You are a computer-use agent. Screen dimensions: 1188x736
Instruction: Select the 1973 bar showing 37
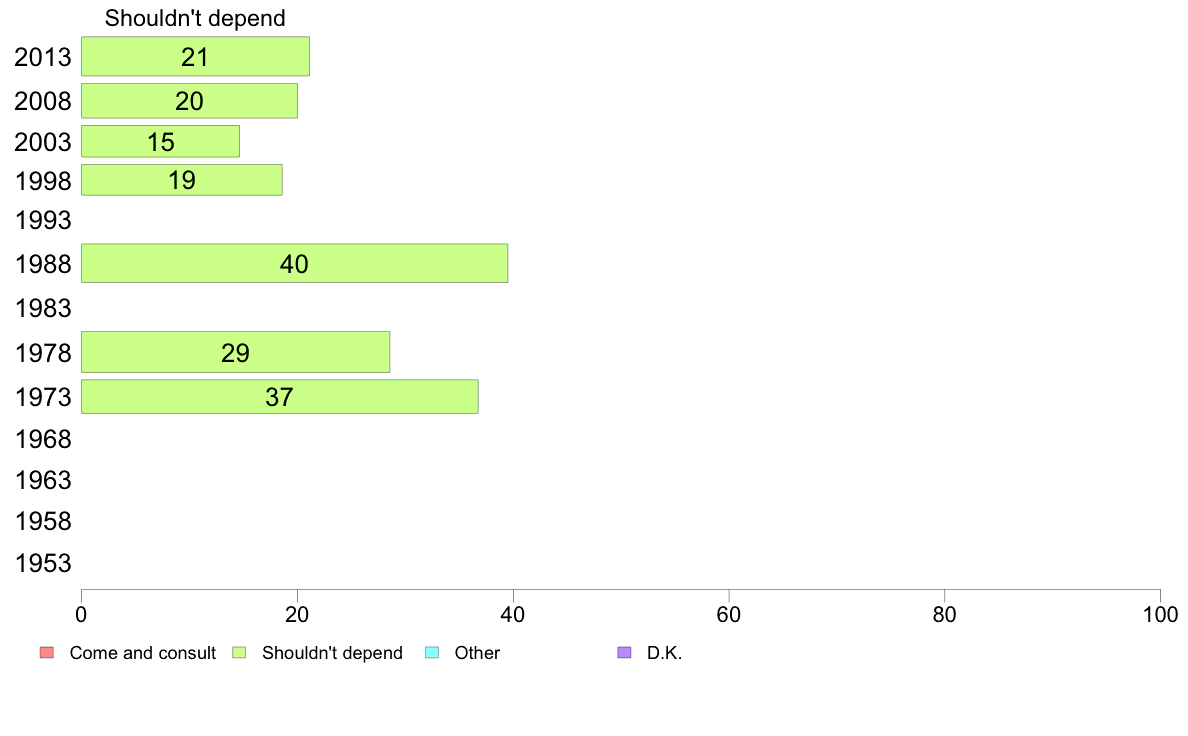[279, 397]
